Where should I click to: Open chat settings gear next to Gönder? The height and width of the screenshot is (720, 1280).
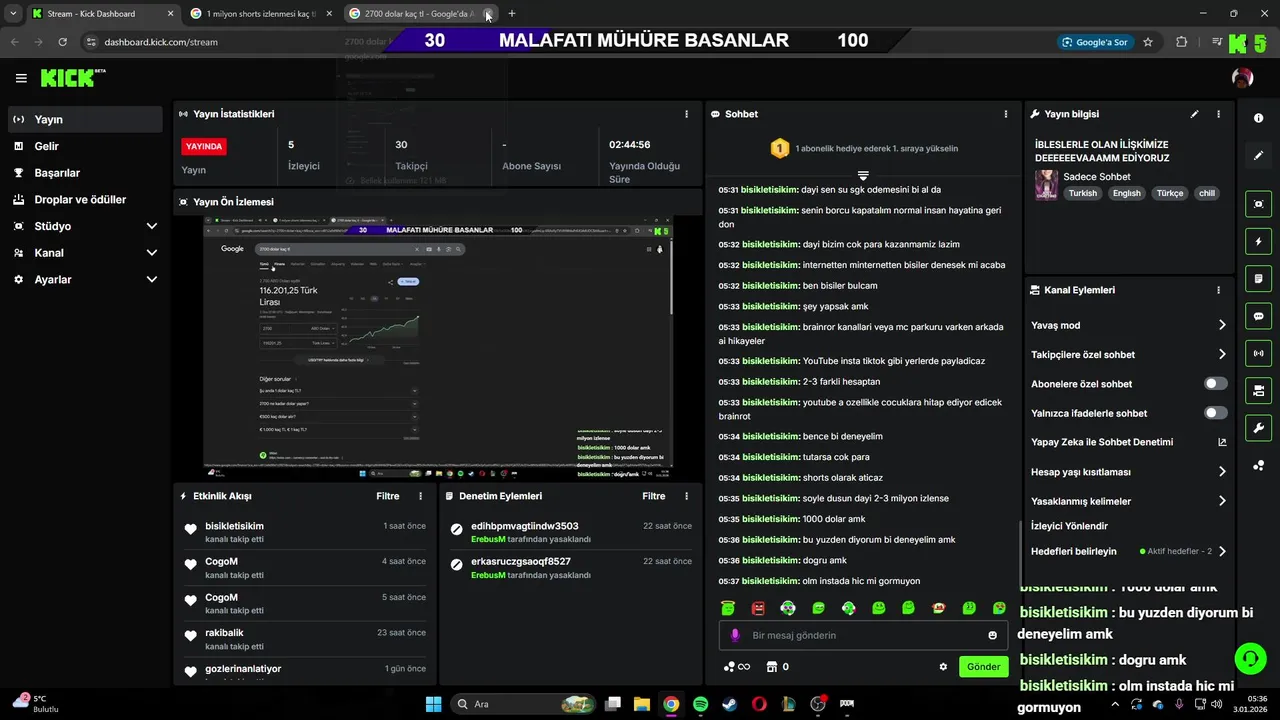coord(943,667)
